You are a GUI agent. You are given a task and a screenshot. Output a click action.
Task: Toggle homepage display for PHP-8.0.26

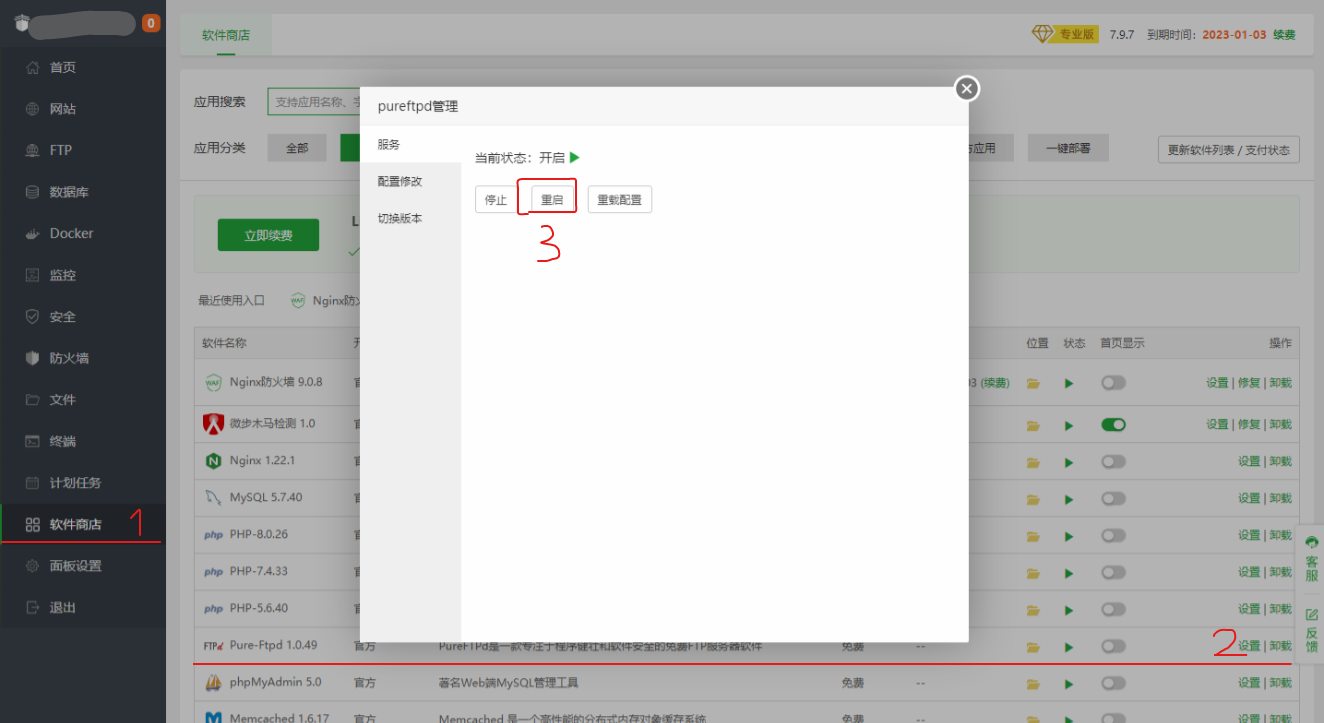1113,535
